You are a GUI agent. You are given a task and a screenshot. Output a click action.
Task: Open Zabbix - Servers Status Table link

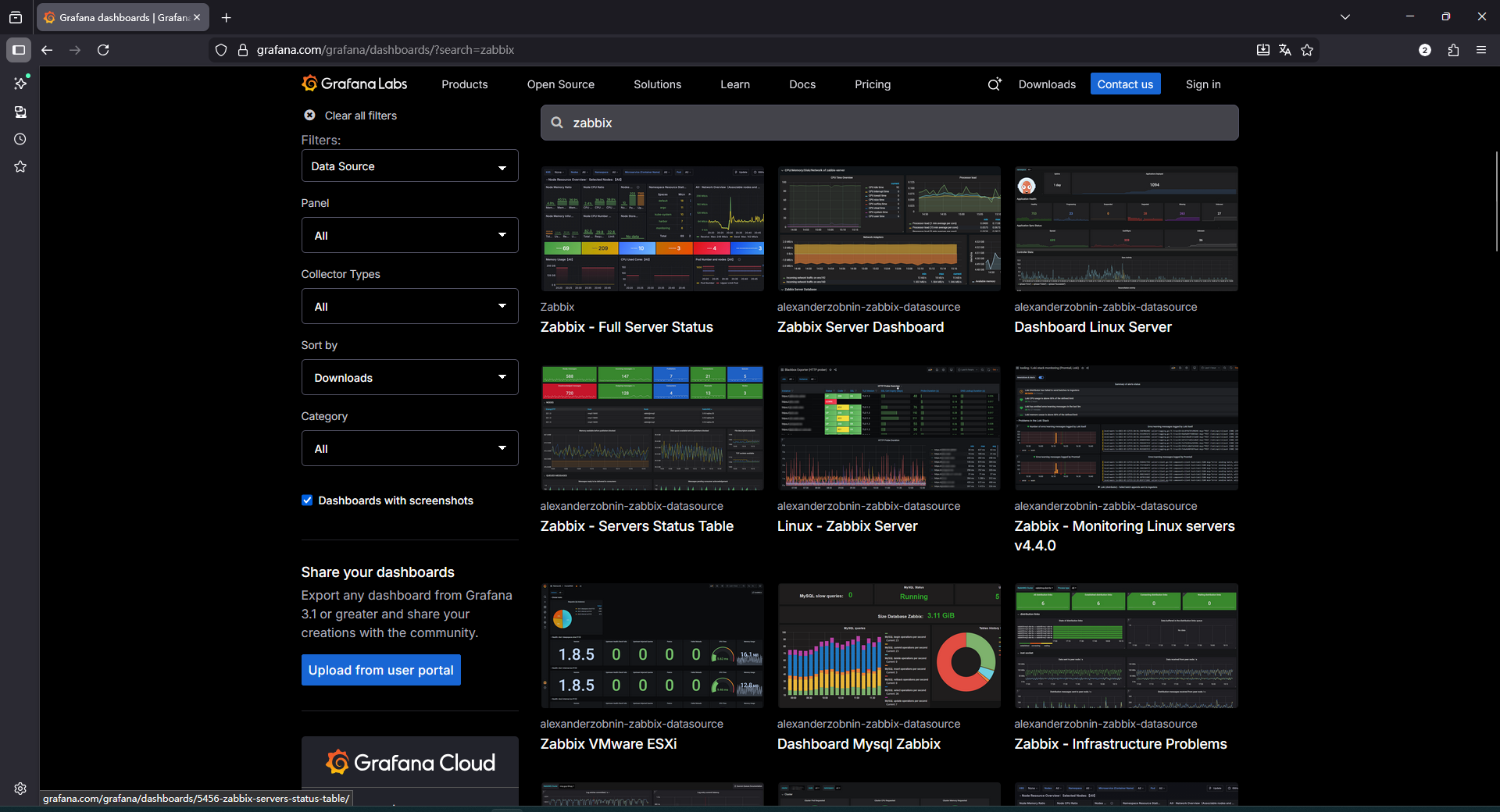(x=637, y=526)
